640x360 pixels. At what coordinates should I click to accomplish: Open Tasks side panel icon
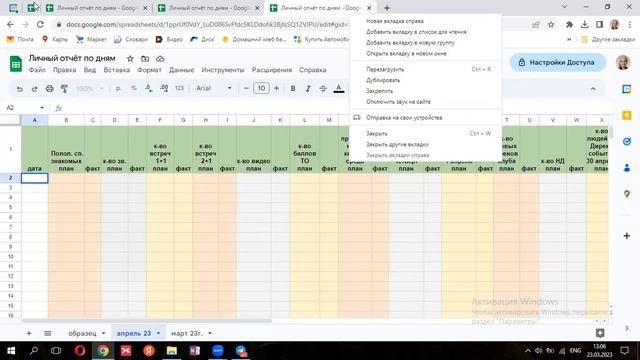click(x=627, y=142)
